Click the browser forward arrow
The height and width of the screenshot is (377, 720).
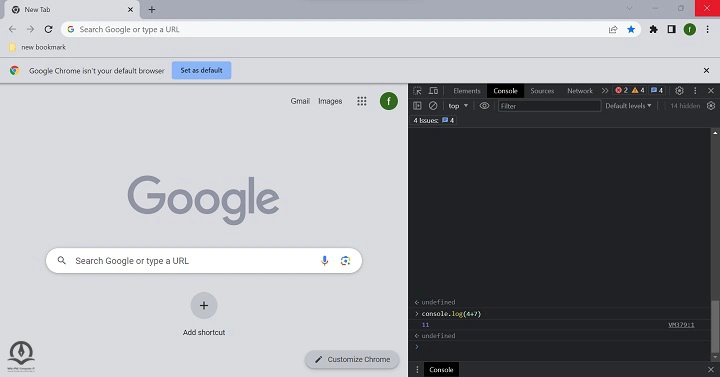coord(30,29)
